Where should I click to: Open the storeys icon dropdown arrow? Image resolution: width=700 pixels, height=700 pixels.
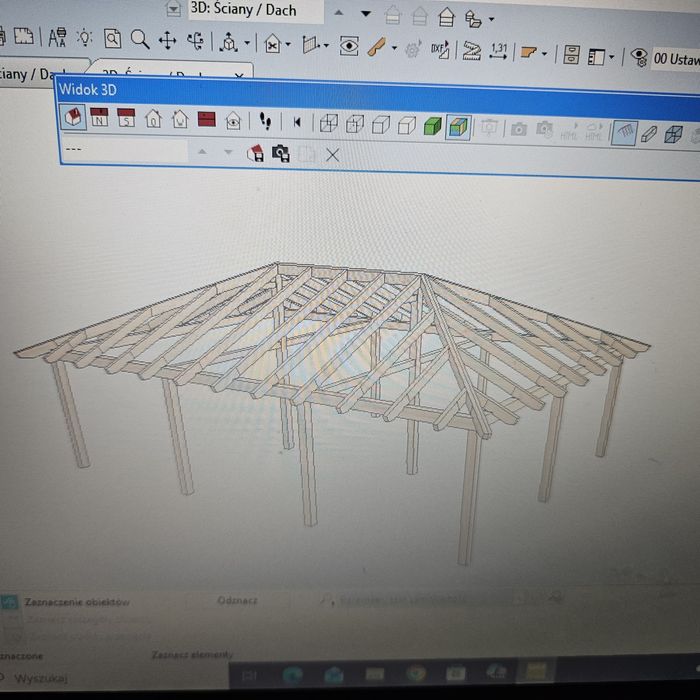491,19
